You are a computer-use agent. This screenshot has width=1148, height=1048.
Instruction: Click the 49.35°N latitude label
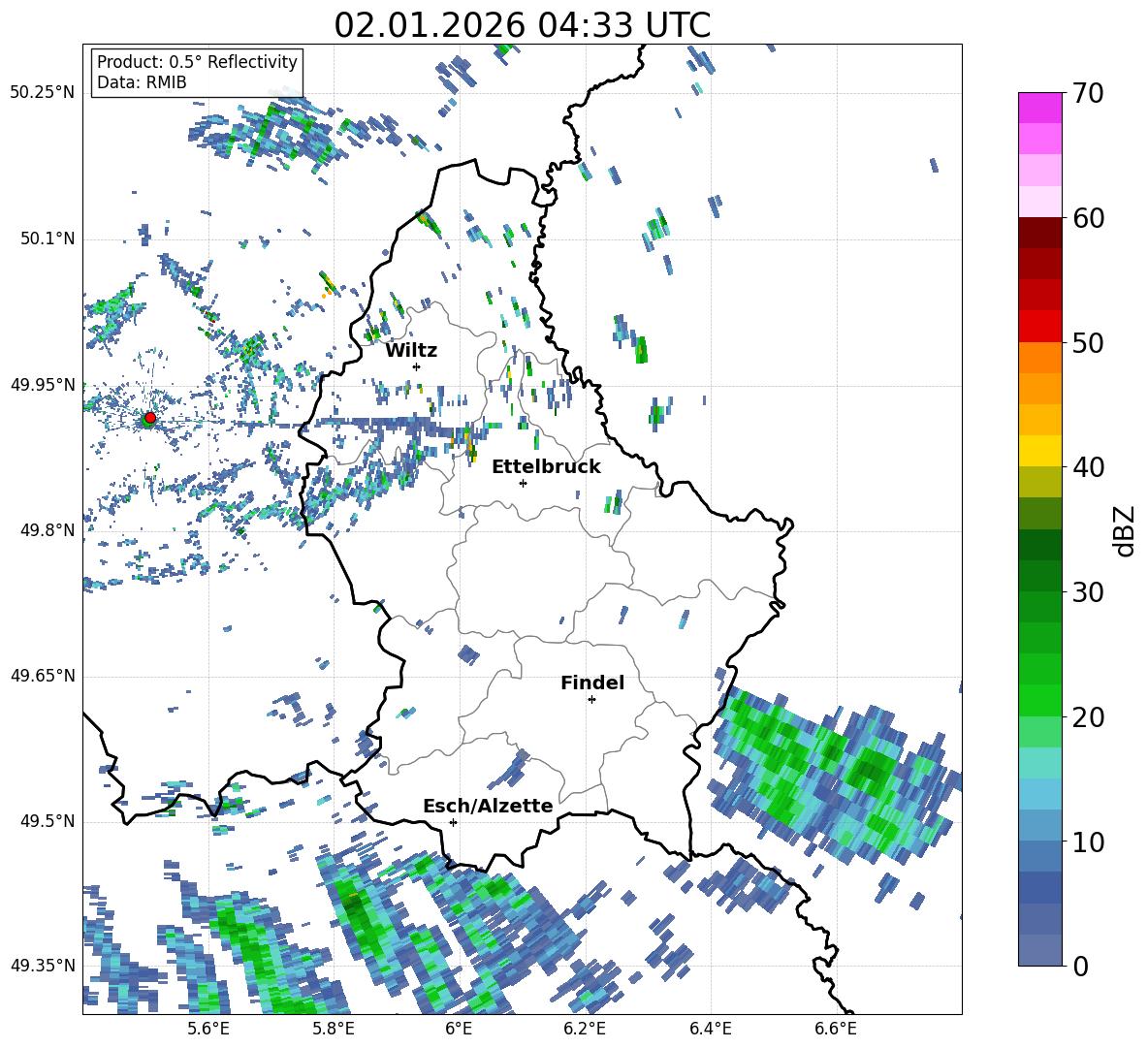43,966
